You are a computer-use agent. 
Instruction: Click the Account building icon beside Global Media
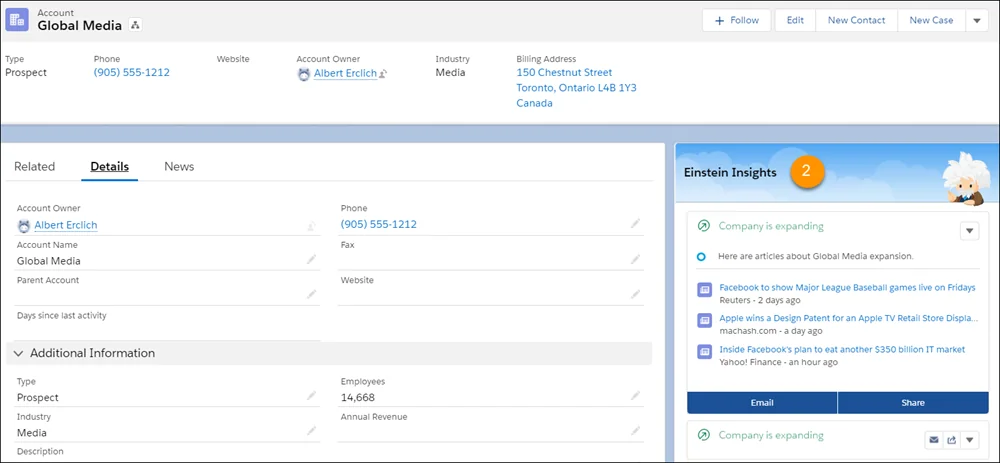[17, 20]
